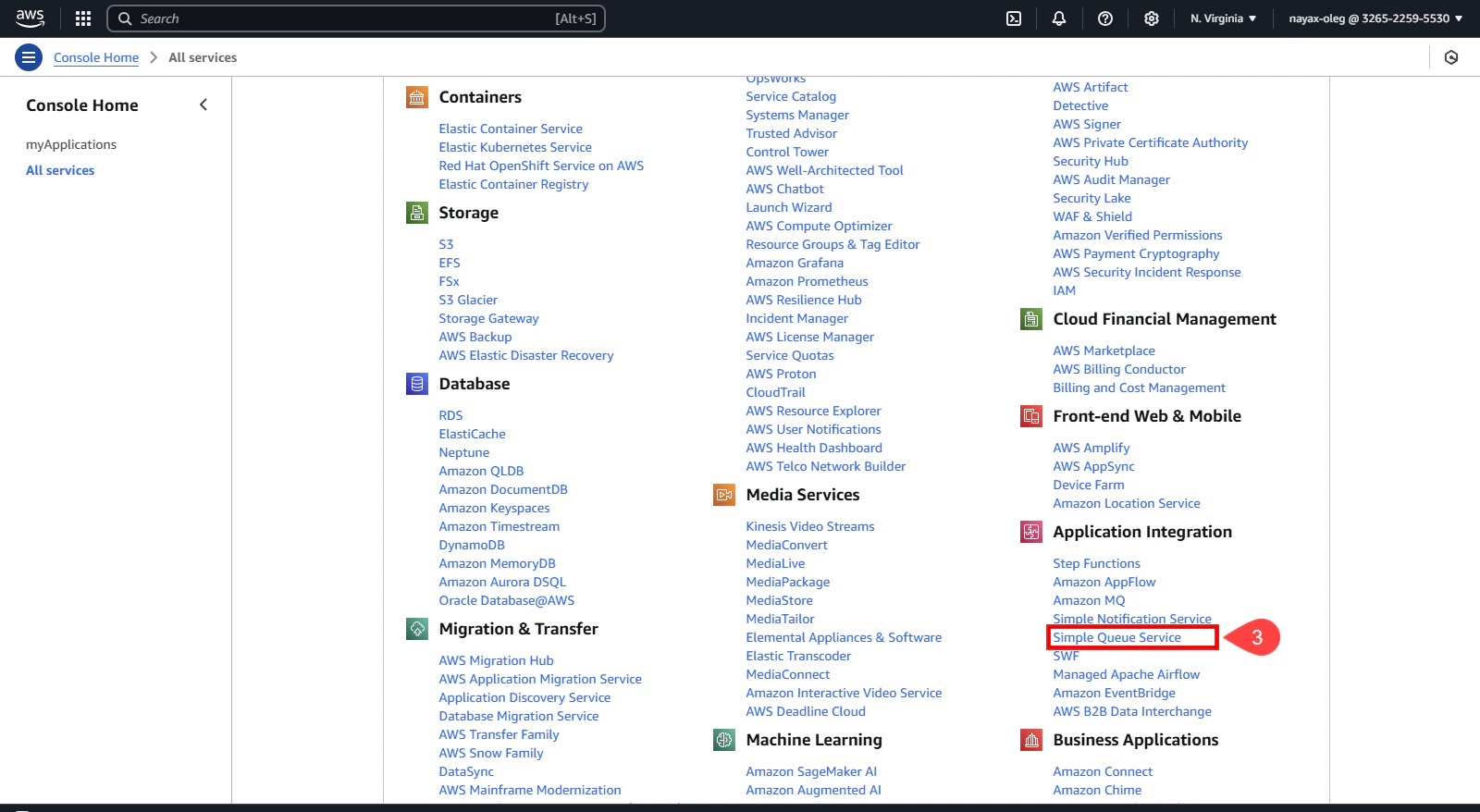Viewport: 1480px width, 812px height.
Task: Open the DynamoDB service link
Action: coord(472,545)
